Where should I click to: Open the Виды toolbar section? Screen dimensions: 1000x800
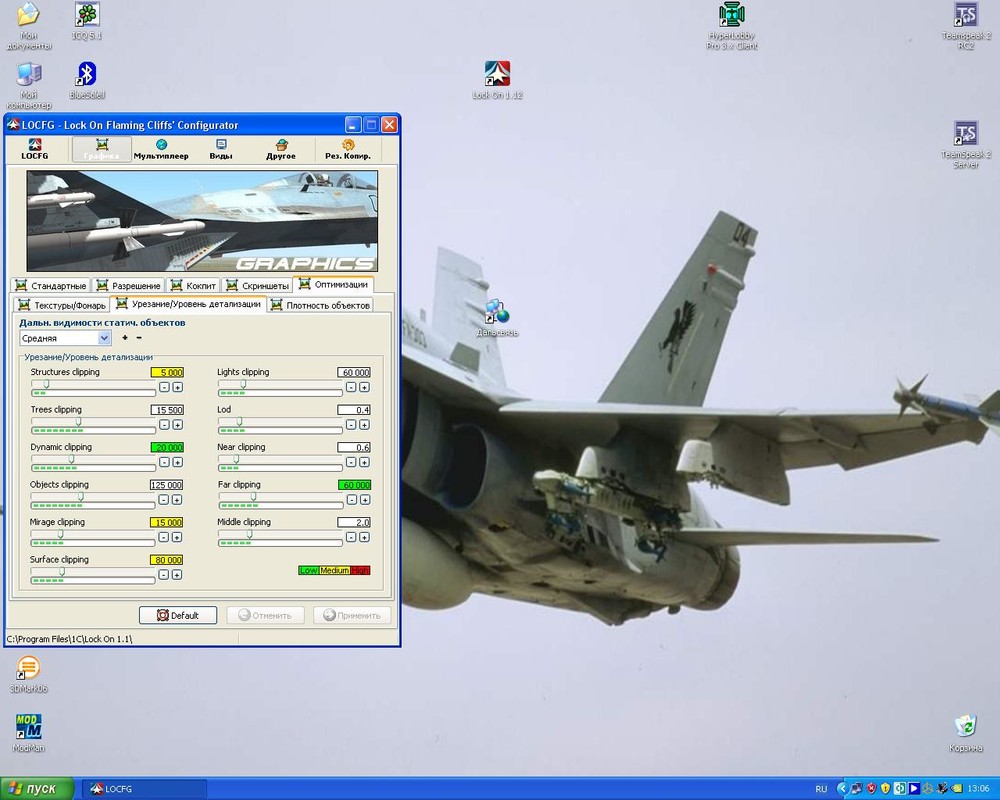[221, 150]
